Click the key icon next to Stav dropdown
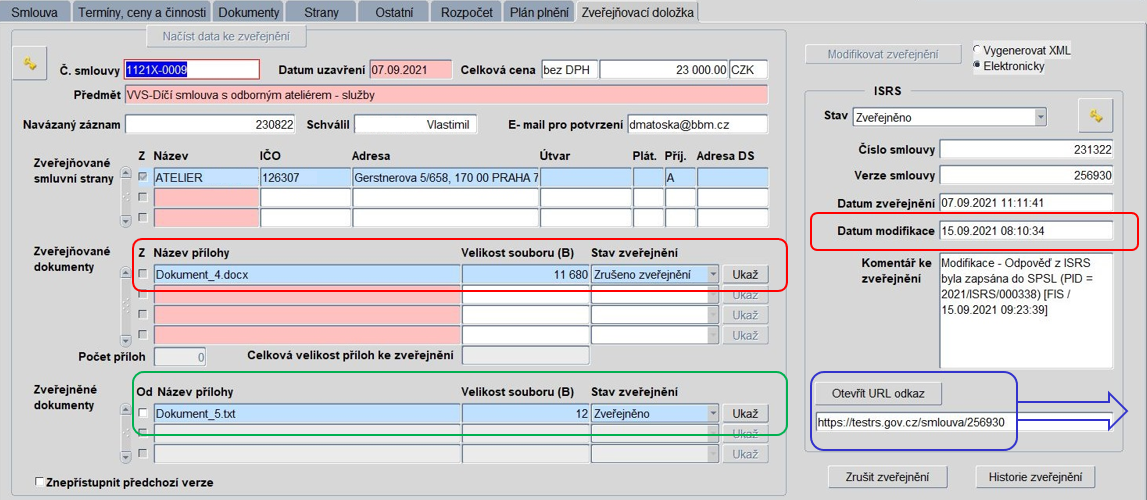 point(1095,116)
